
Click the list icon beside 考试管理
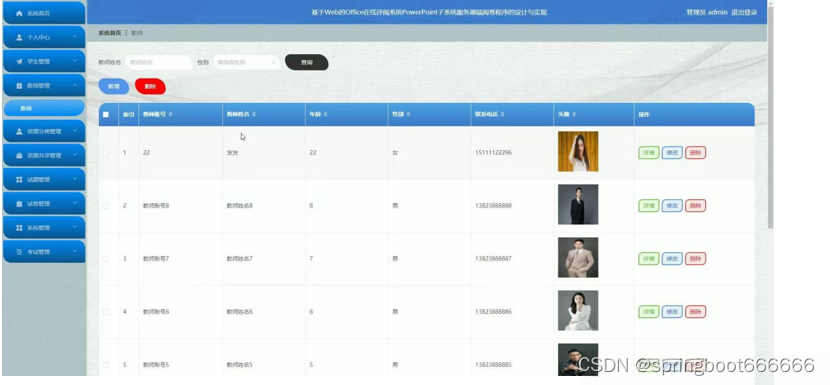(20, 252)
